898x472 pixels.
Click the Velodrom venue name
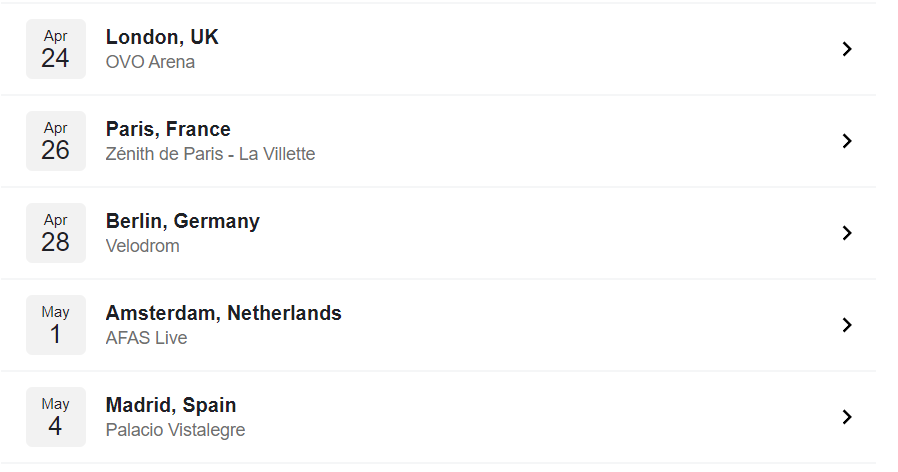point(143,246)
